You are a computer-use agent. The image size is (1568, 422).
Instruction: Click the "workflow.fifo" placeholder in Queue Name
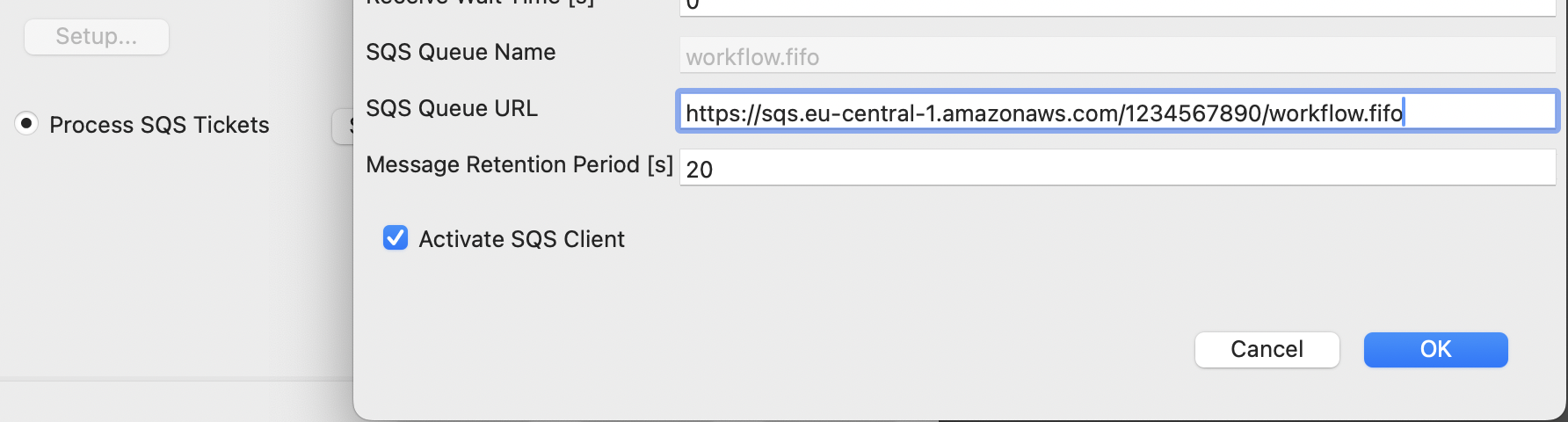[752, 57]
